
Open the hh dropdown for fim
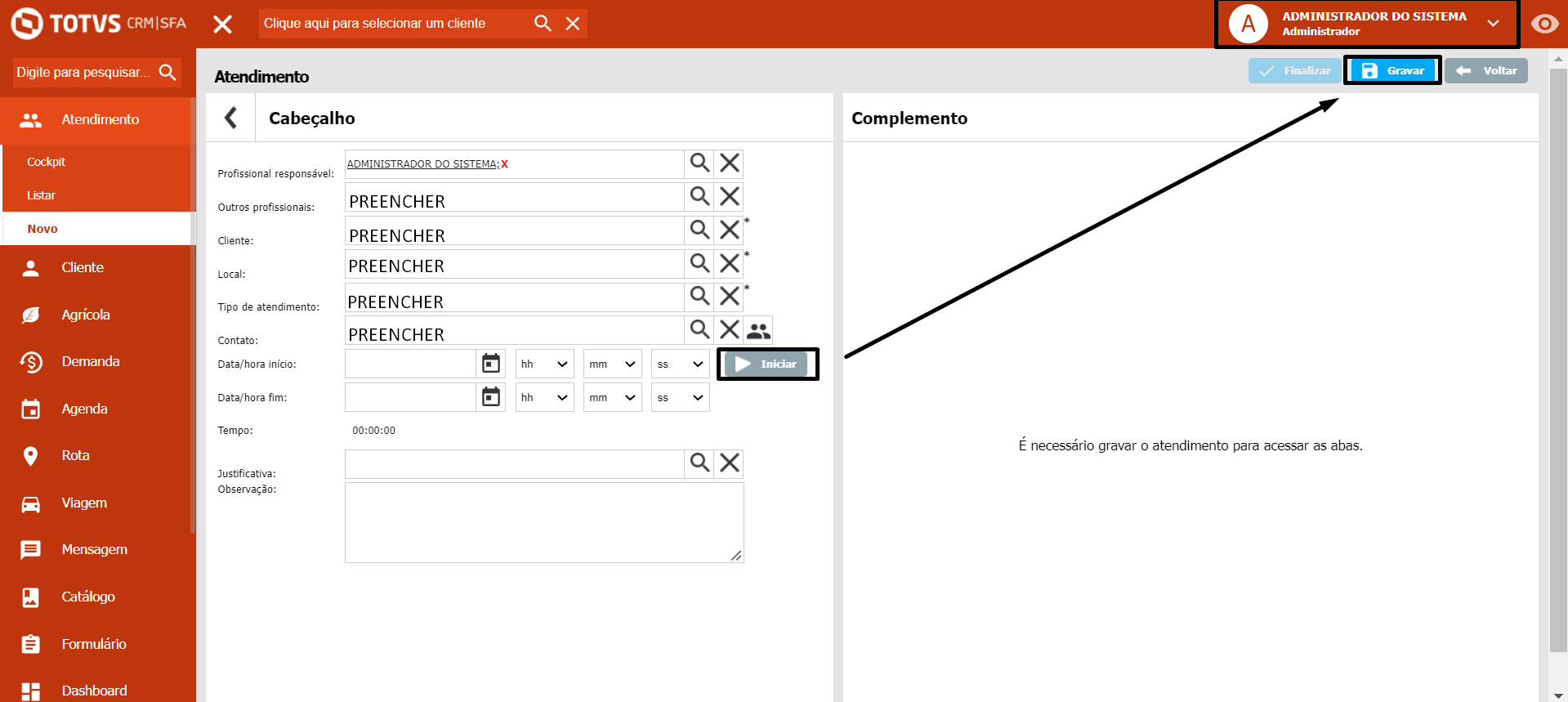[545, 397]
